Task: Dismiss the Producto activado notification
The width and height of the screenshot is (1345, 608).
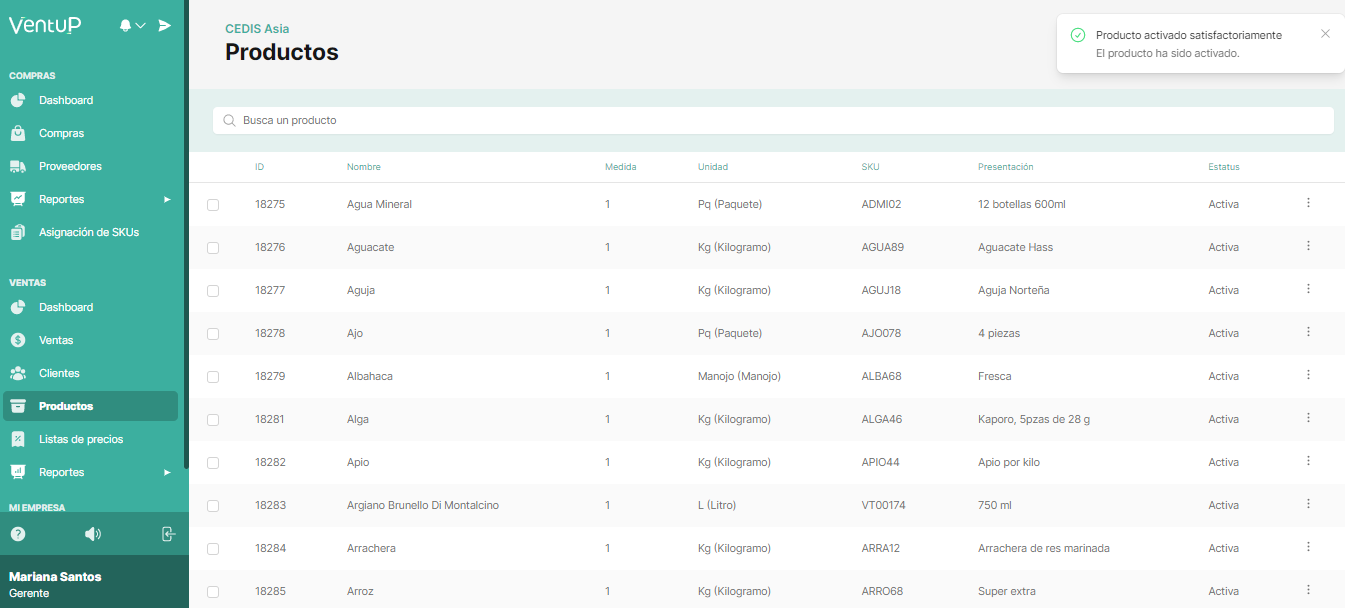Action: click(1325, 34)
